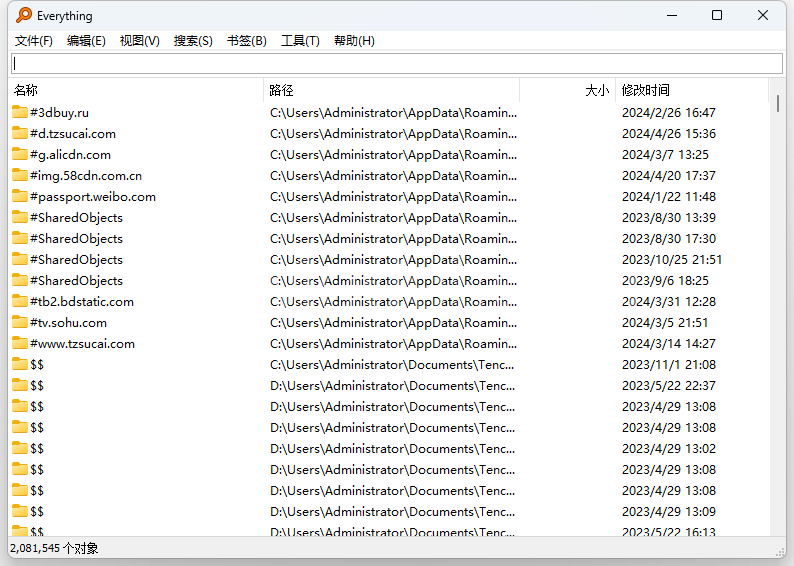Click the date 2024/1/22 11:48
This screenshot has width=794, height=566.
click(668, 196)
